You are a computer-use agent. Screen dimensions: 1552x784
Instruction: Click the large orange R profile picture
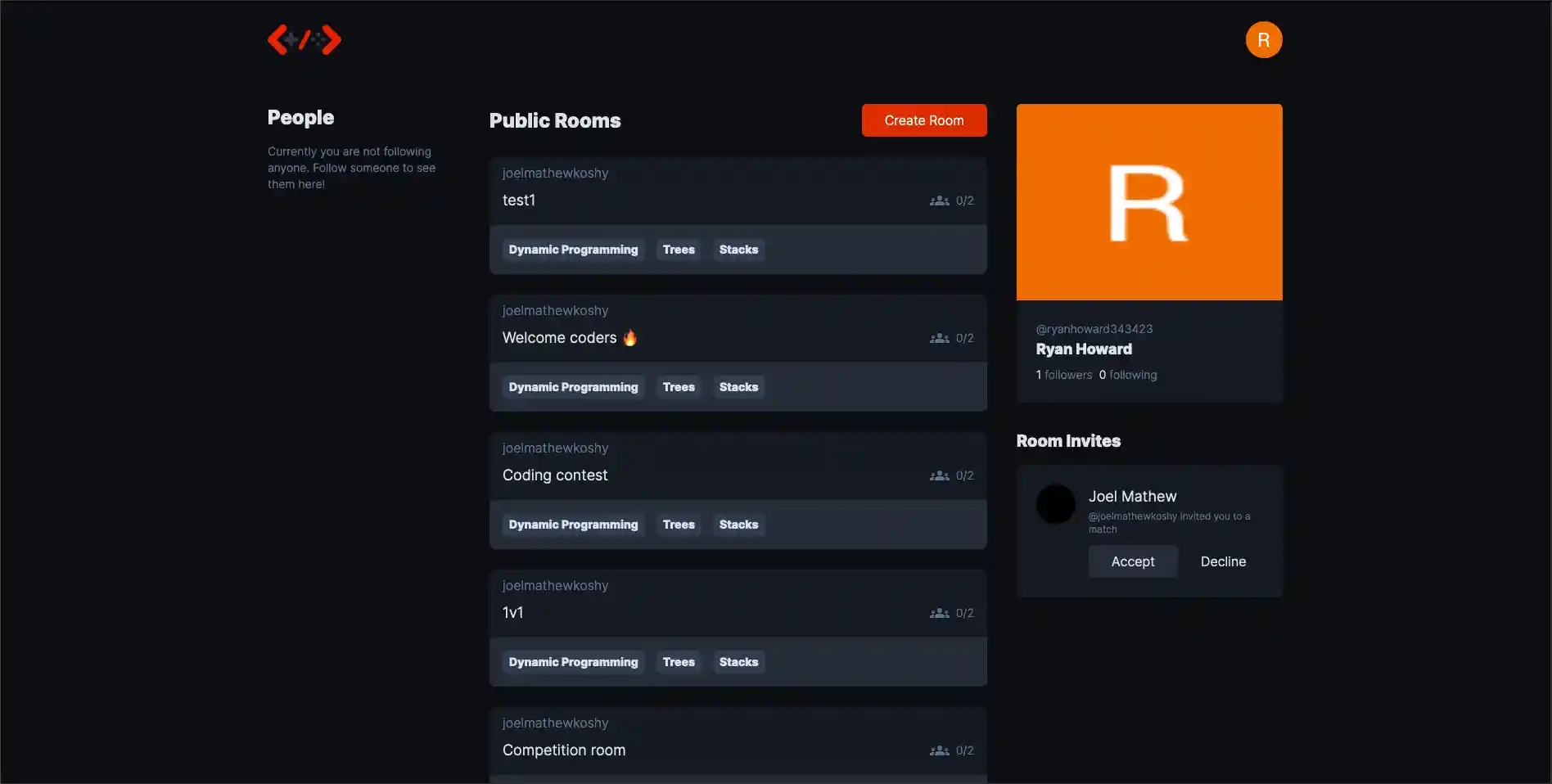(x=1148, y=202)
